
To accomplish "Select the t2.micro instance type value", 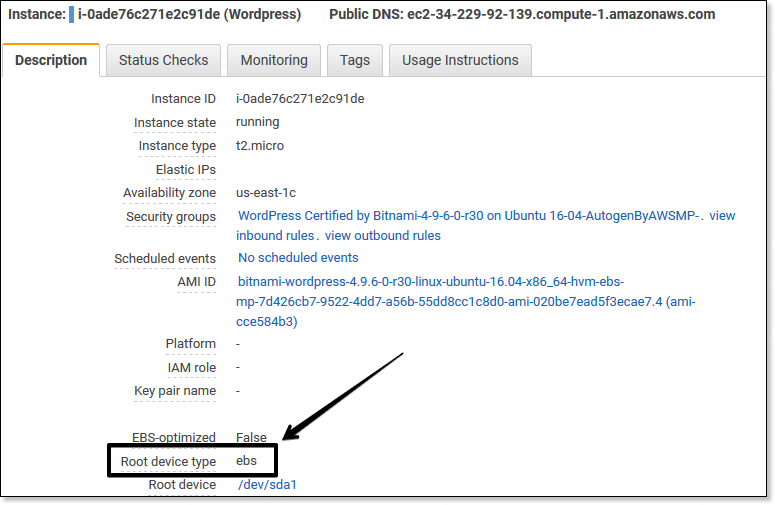I will [x=260, y=146].
